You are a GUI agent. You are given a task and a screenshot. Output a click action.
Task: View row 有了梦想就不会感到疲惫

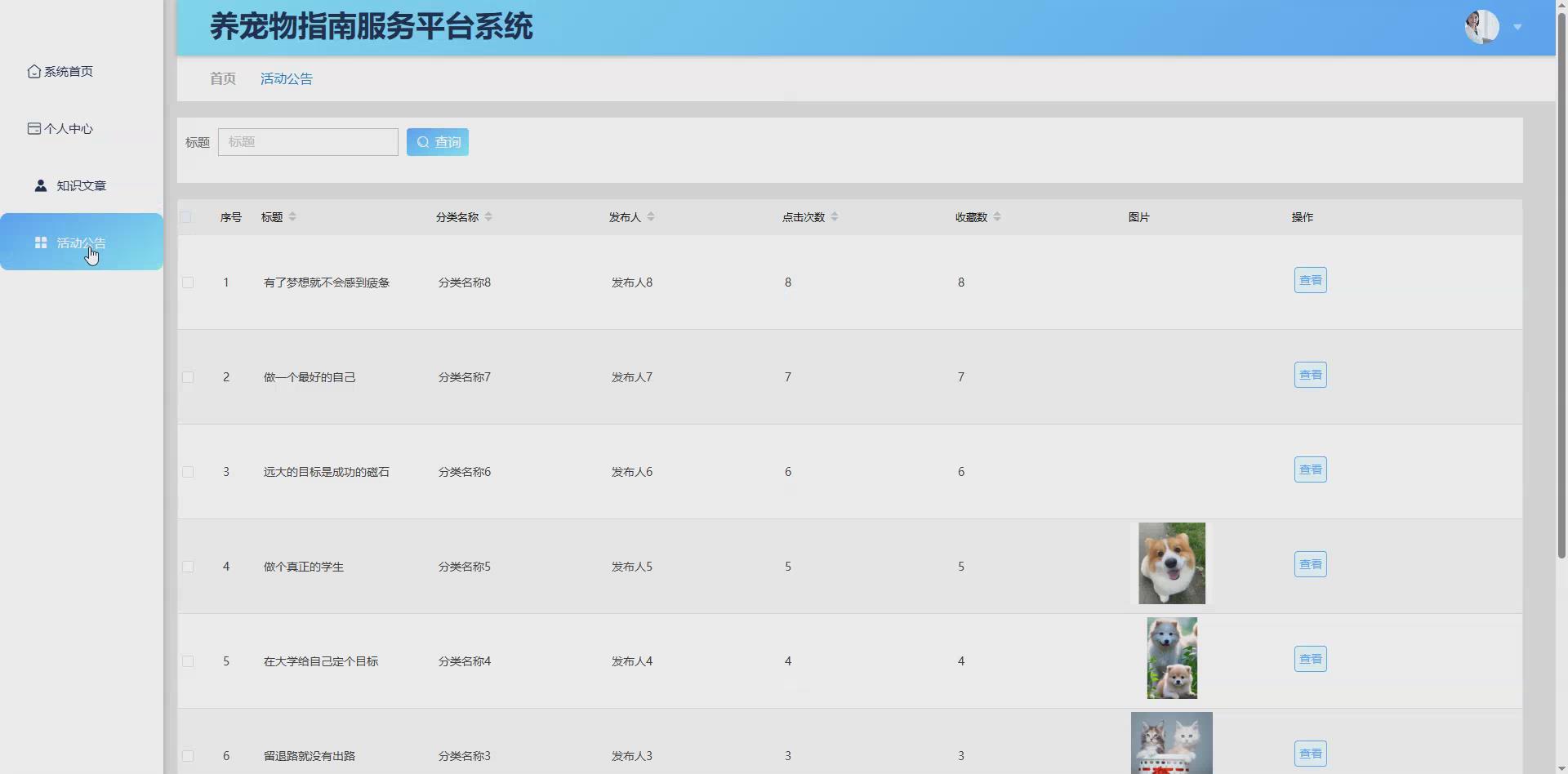(x=1311, y=281)
